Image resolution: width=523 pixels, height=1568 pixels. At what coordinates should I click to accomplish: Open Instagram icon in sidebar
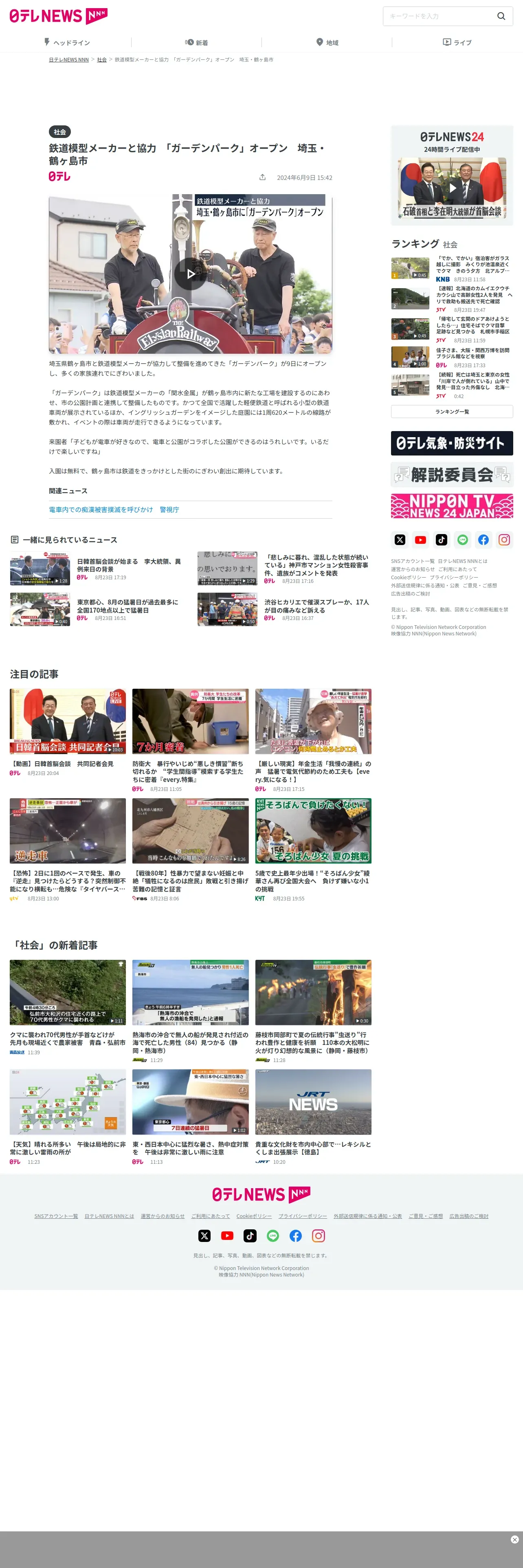pyautogui.click(x=504, y=539)
